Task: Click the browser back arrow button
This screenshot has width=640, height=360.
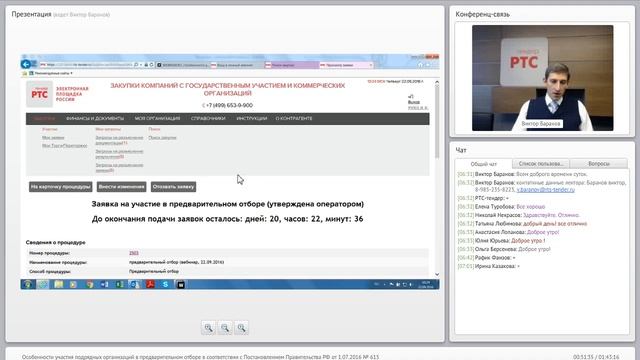Action: tap(26, 64)
